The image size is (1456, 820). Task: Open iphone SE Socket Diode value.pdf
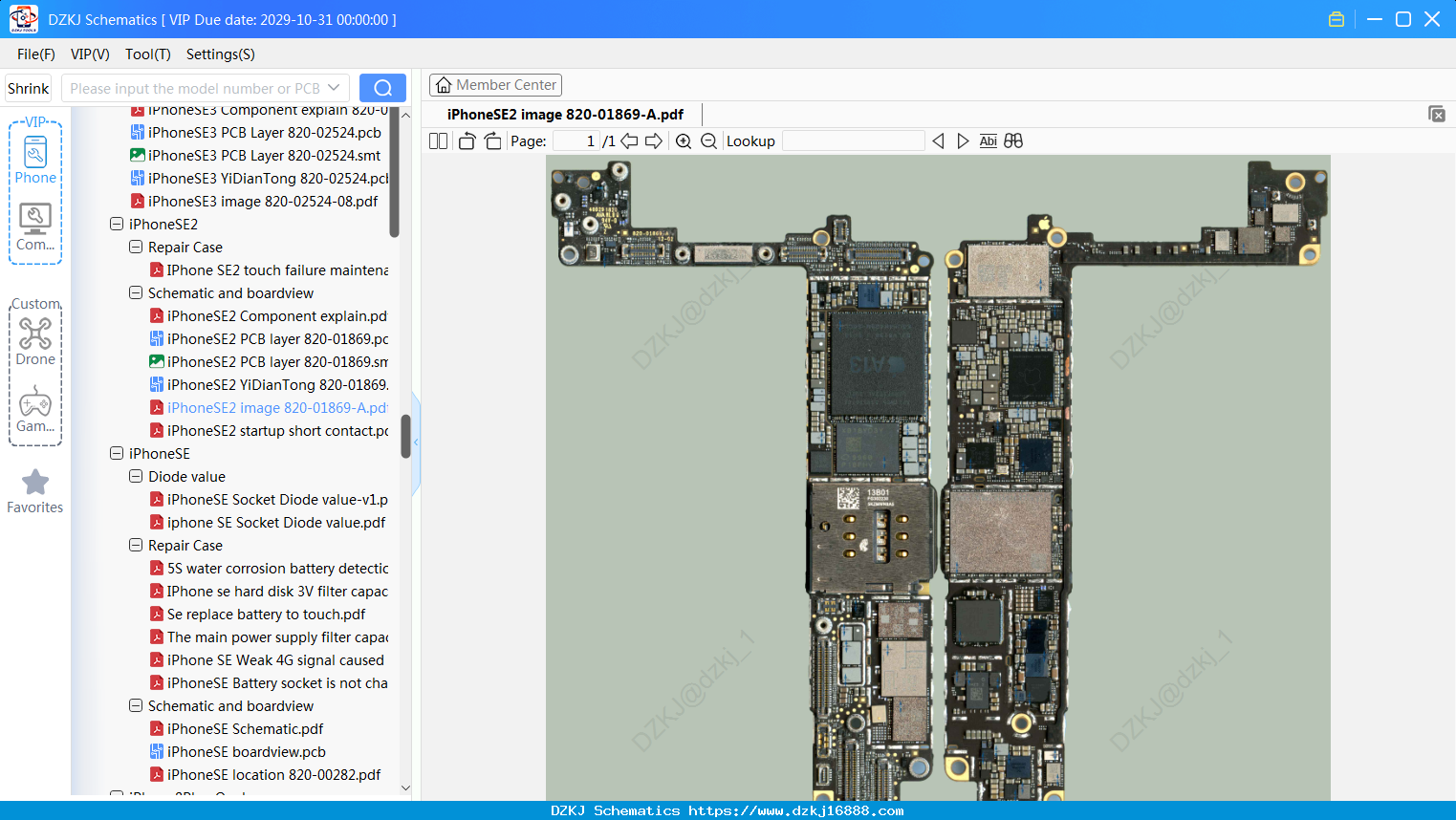click(x=268, y=523)
